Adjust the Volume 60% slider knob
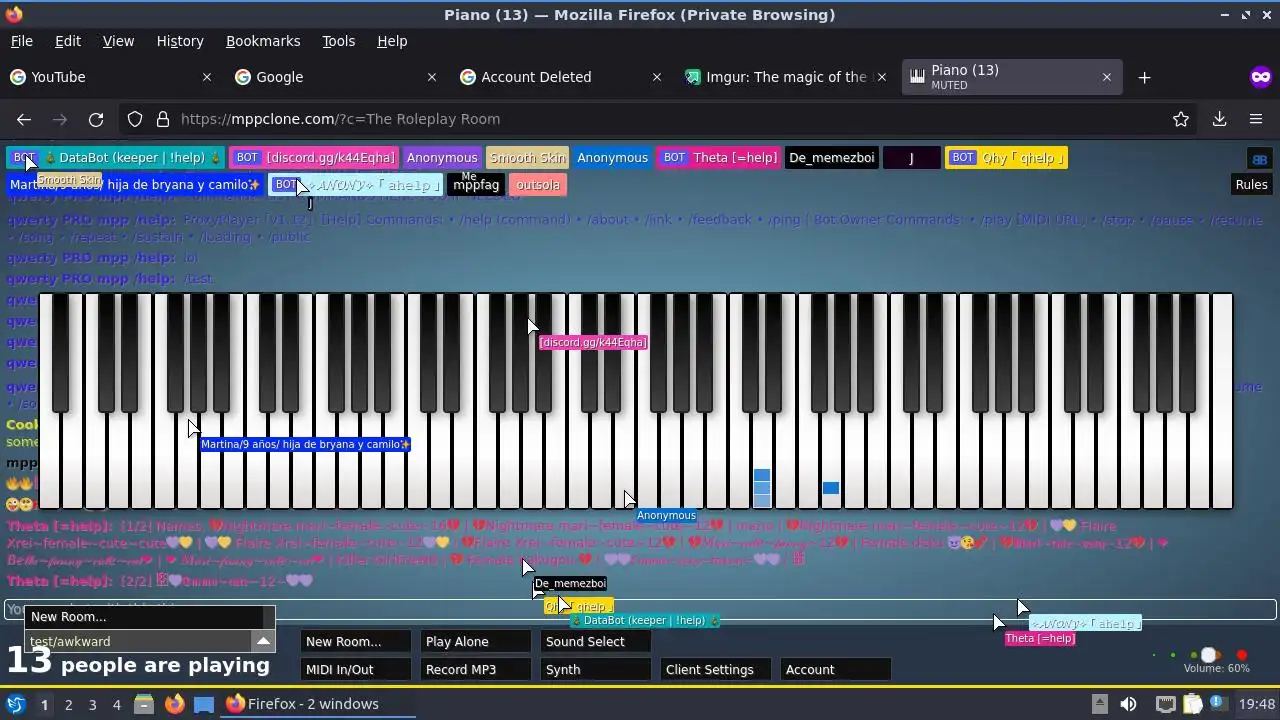 point(1209,656)
